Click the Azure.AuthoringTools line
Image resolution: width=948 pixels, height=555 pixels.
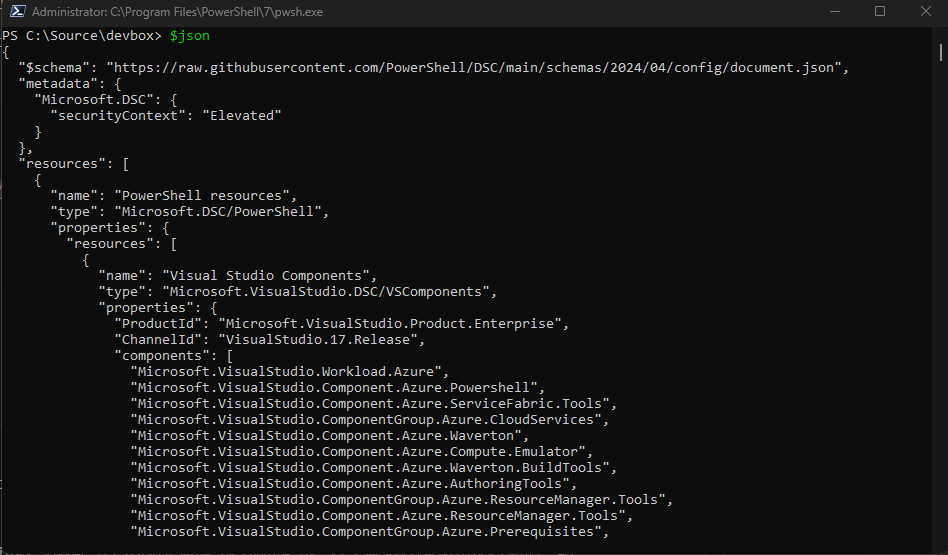[x=354, y=484]
